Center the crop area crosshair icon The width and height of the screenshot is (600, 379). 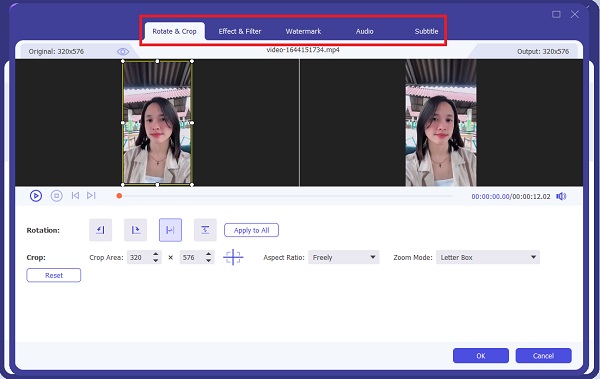233,257
